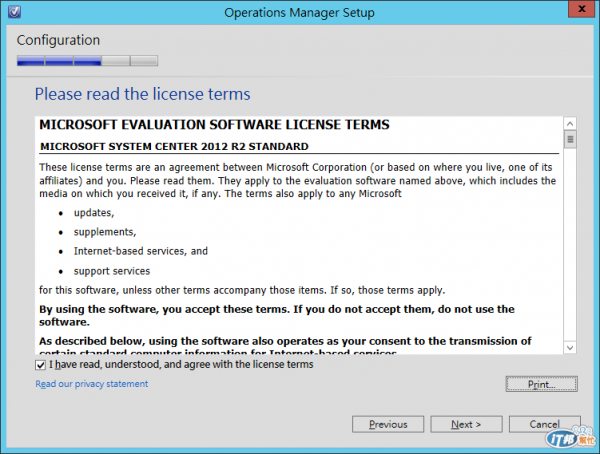Click the 'By using the software' bold paragraph
600x454 pixels.
(x=277, y=315)
